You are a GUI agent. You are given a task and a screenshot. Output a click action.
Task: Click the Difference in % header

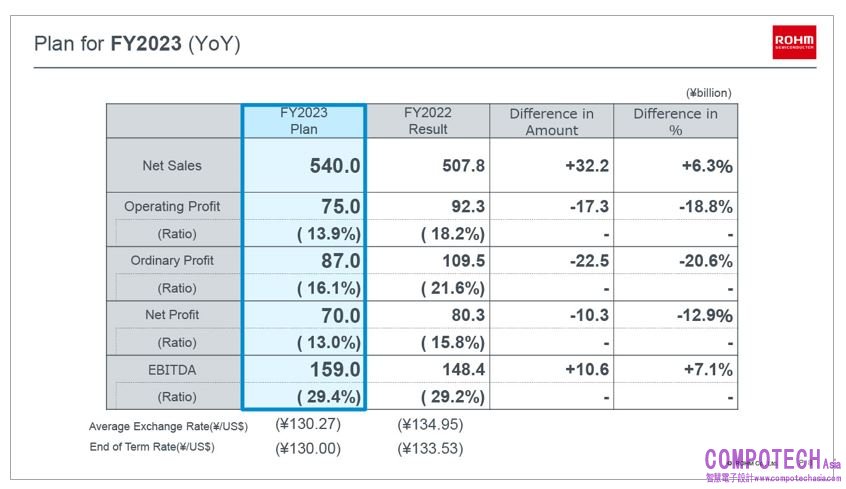pos(675,121)
